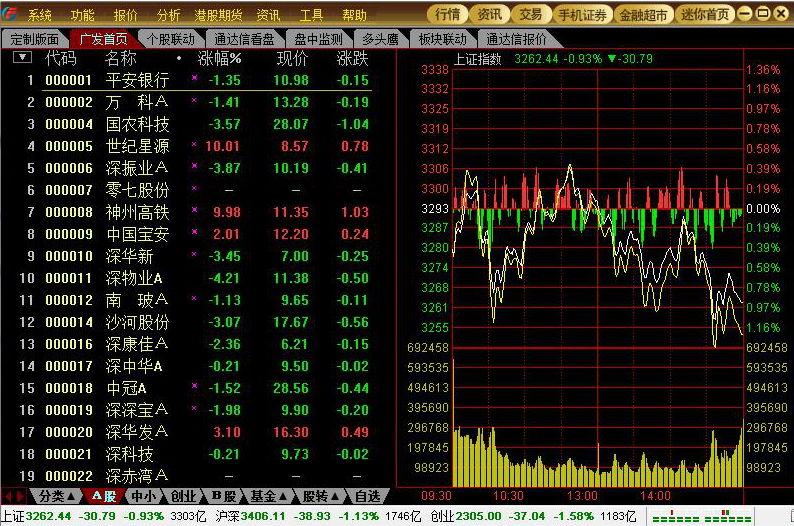Screen dimensions: 794x526
Task: Open the 港股期货 menu
Action: click(x=218, y=15)
